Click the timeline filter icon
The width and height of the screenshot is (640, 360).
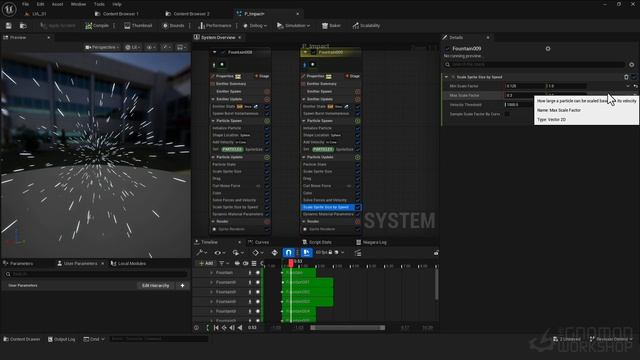(223, 264)
